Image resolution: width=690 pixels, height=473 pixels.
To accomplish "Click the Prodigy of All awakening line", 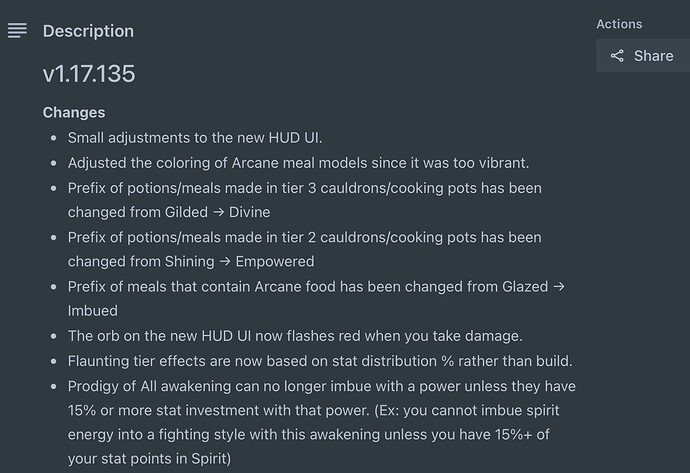I will point(322,422).
